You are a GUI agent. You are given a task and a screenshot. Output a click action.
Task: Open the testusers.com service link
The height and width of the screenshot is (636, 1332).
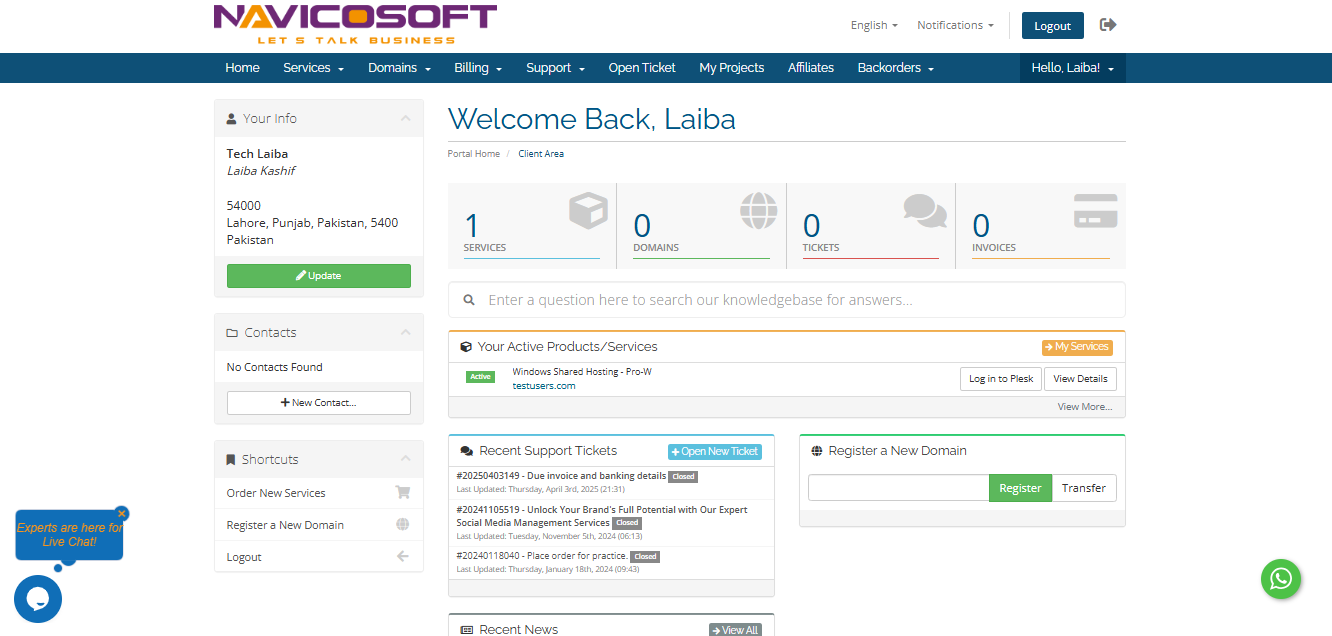tap(543, 386)
